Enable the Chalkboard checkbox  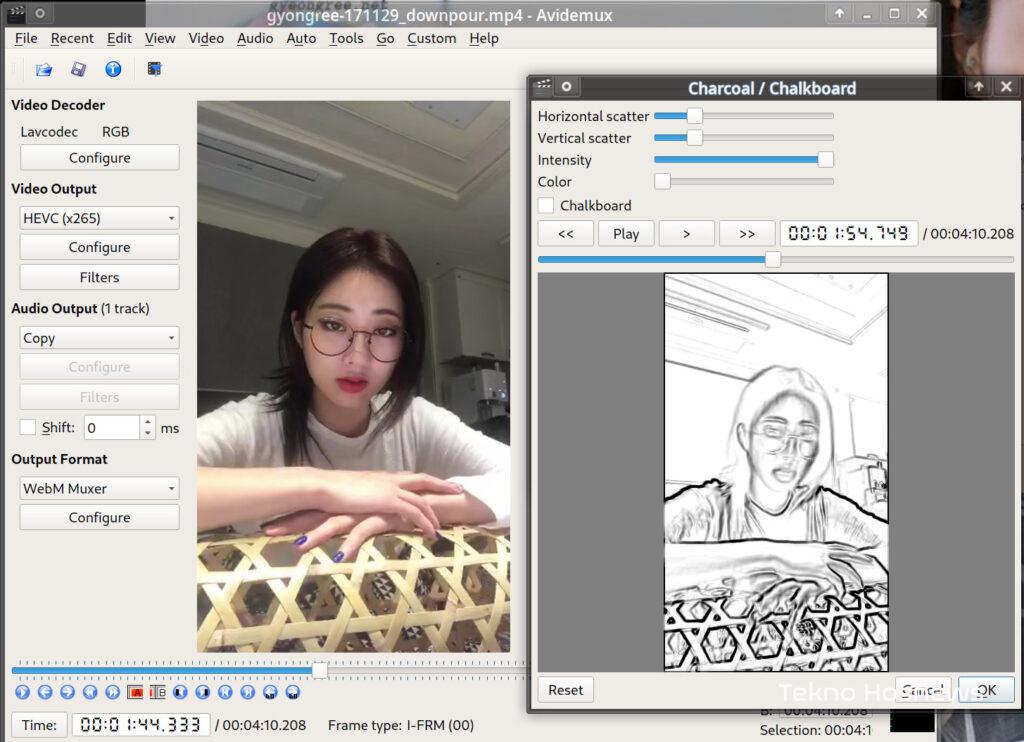point(546,205)
